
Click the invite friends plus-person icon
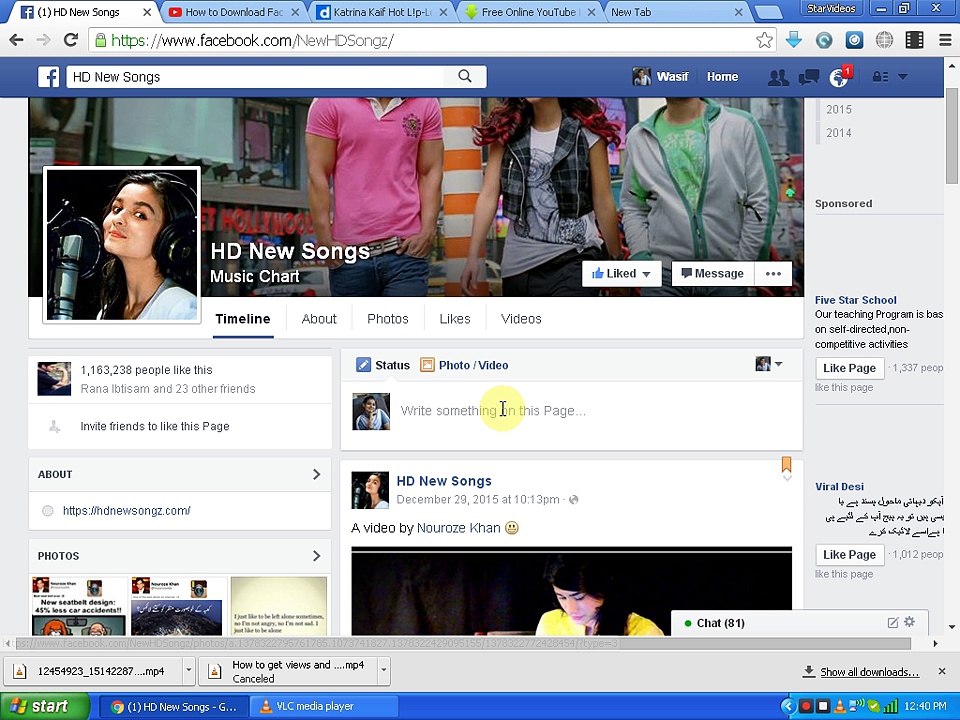point(54,427)
